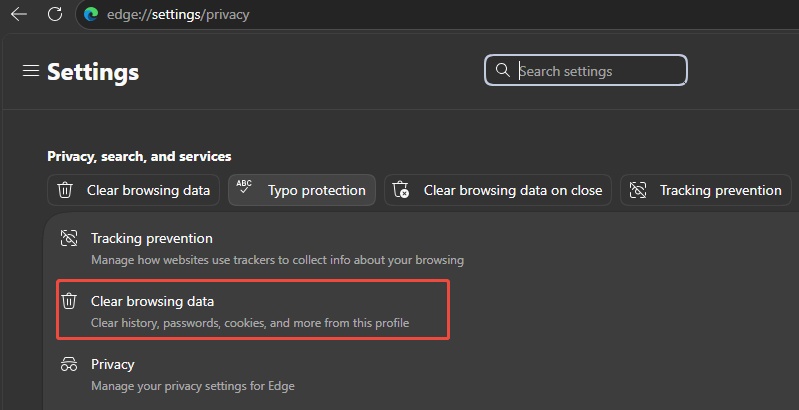Click 'Manage how websites use trackers' description
This screenshot has height=410, width=799.
tap(277, 260)
